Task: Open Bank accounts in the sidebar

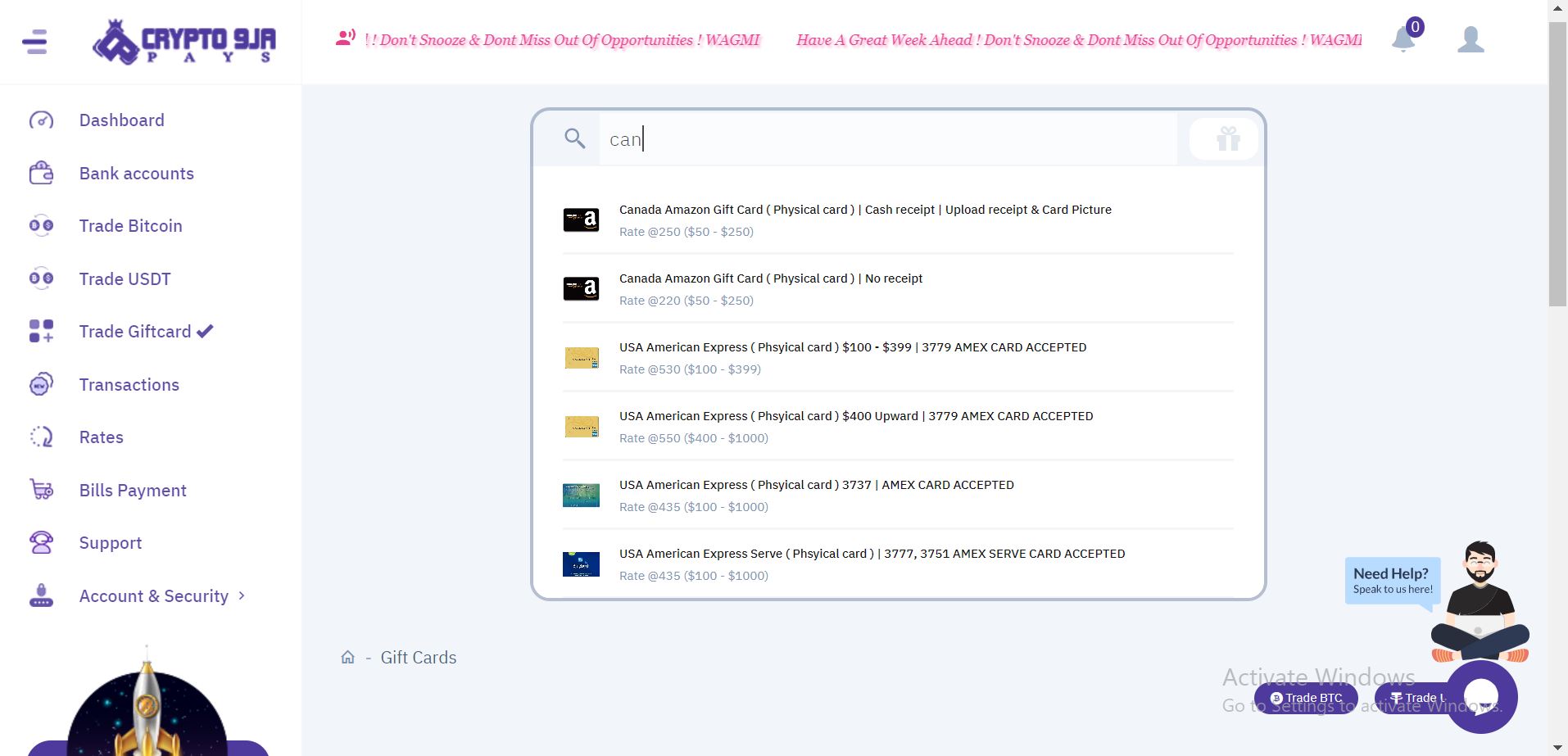Action: (136, 173)
